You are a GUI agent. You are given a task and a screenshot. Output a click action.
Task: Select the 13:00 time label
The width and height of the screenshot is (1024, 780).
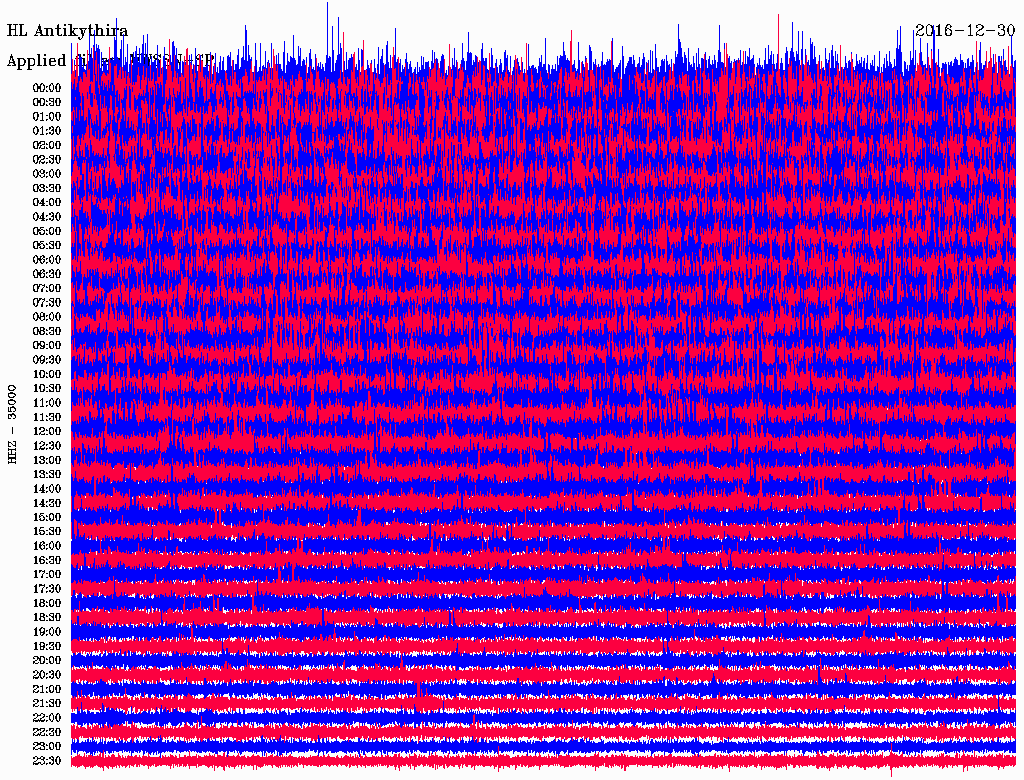click(46, 461)
